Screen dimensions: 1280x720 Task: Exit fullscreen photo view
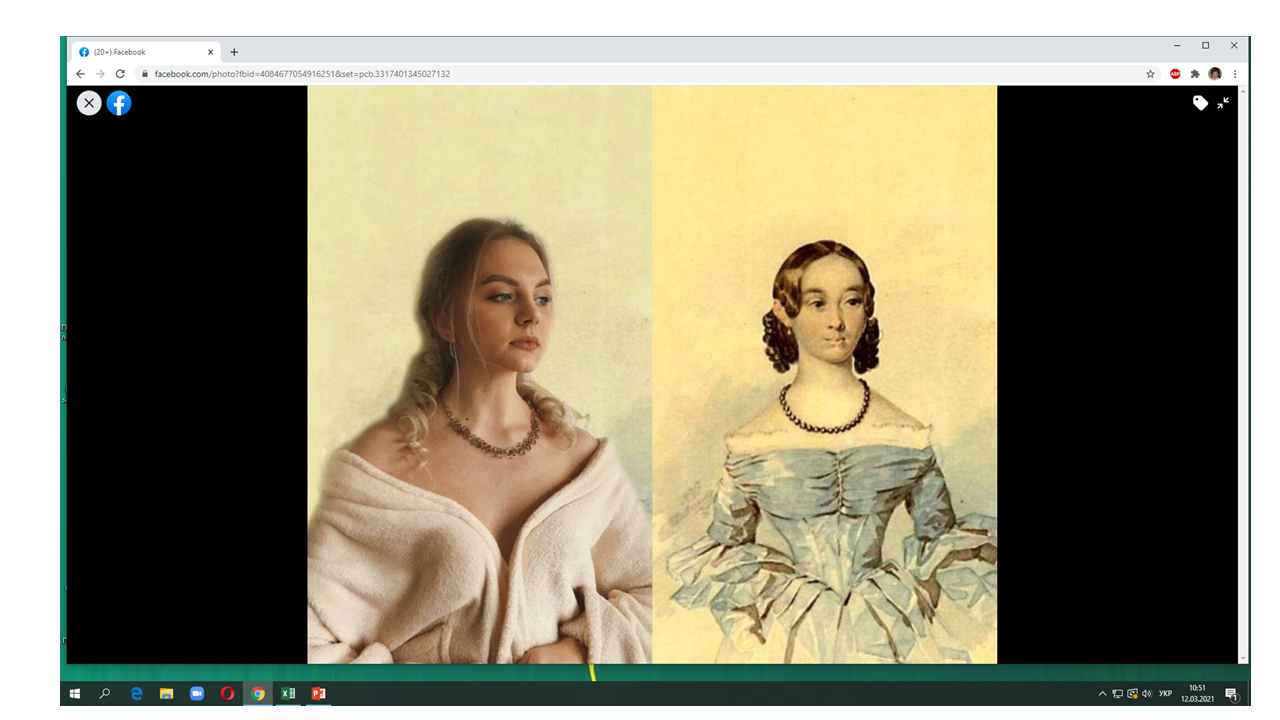pyautogui.click(x=1223, y=103)
